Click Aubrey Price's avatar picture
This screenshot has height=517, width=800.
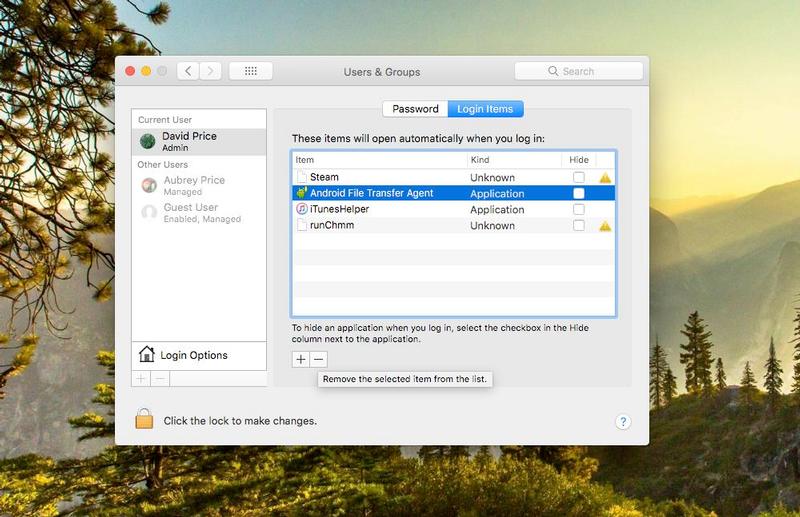click(149, 185)
